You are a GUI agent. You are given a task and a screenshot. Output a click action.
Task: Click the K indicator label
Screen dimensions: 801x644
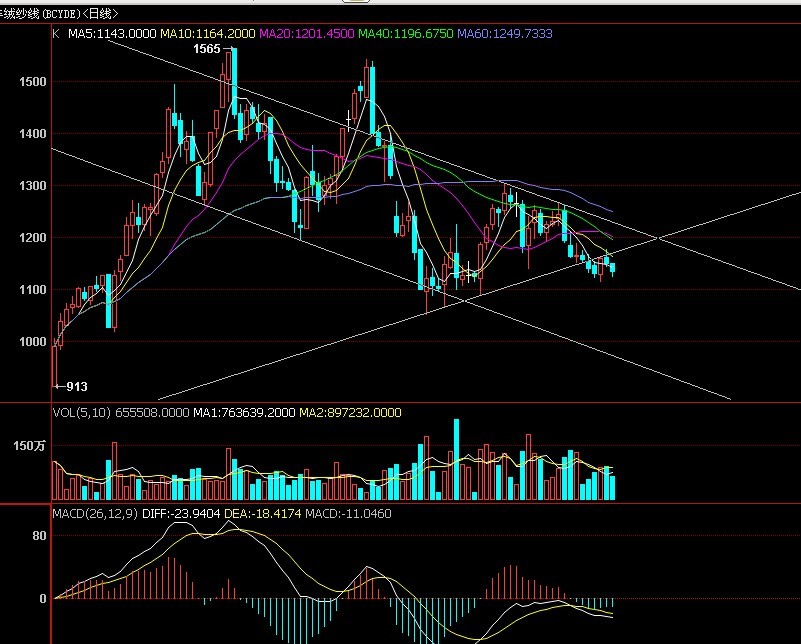tap(56, 34)
